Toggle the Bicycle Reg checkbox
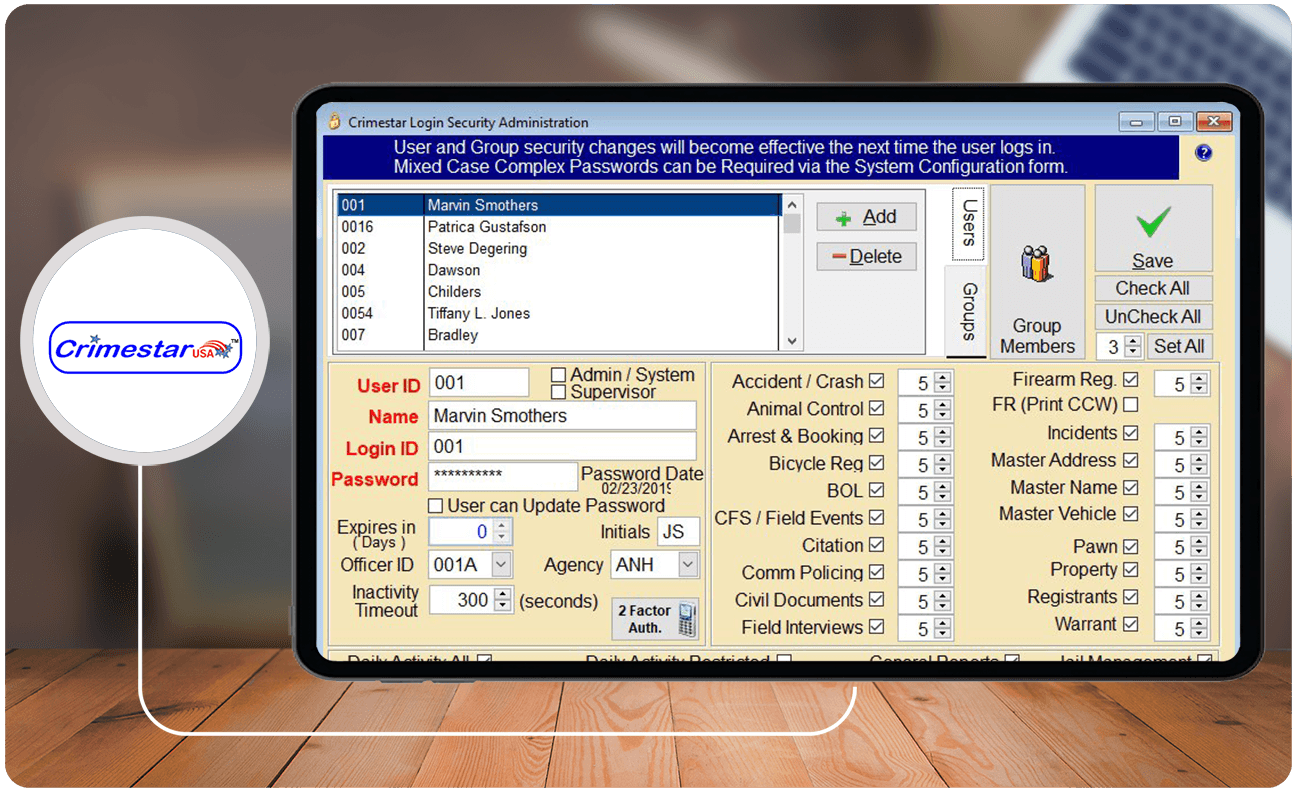 (877, 463)
